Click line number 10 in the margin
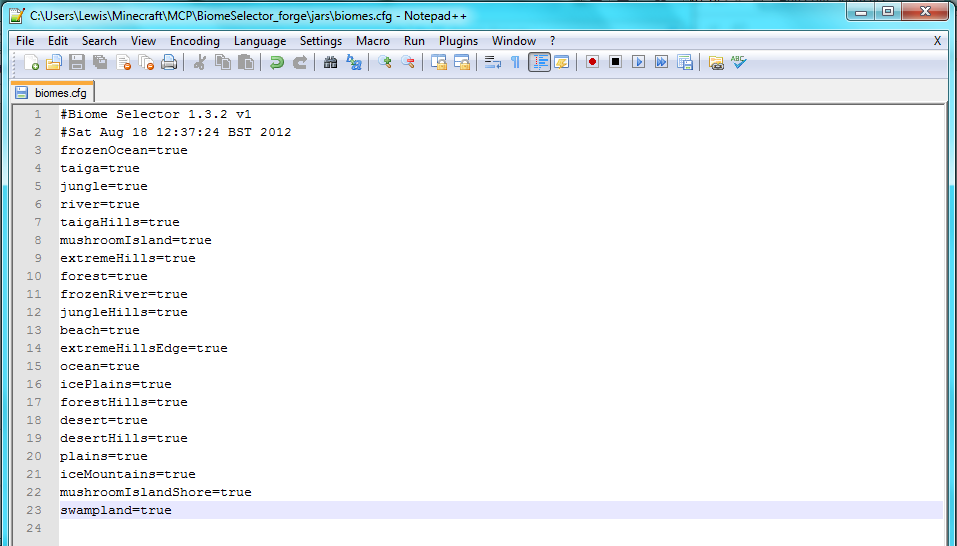Image resolution: width=957 pixels, height=546 pixels. click(x=34, y=276)
